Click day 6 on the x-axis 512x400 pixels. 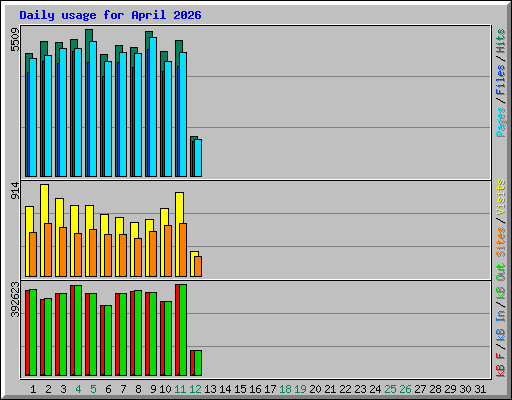[108, 389]
